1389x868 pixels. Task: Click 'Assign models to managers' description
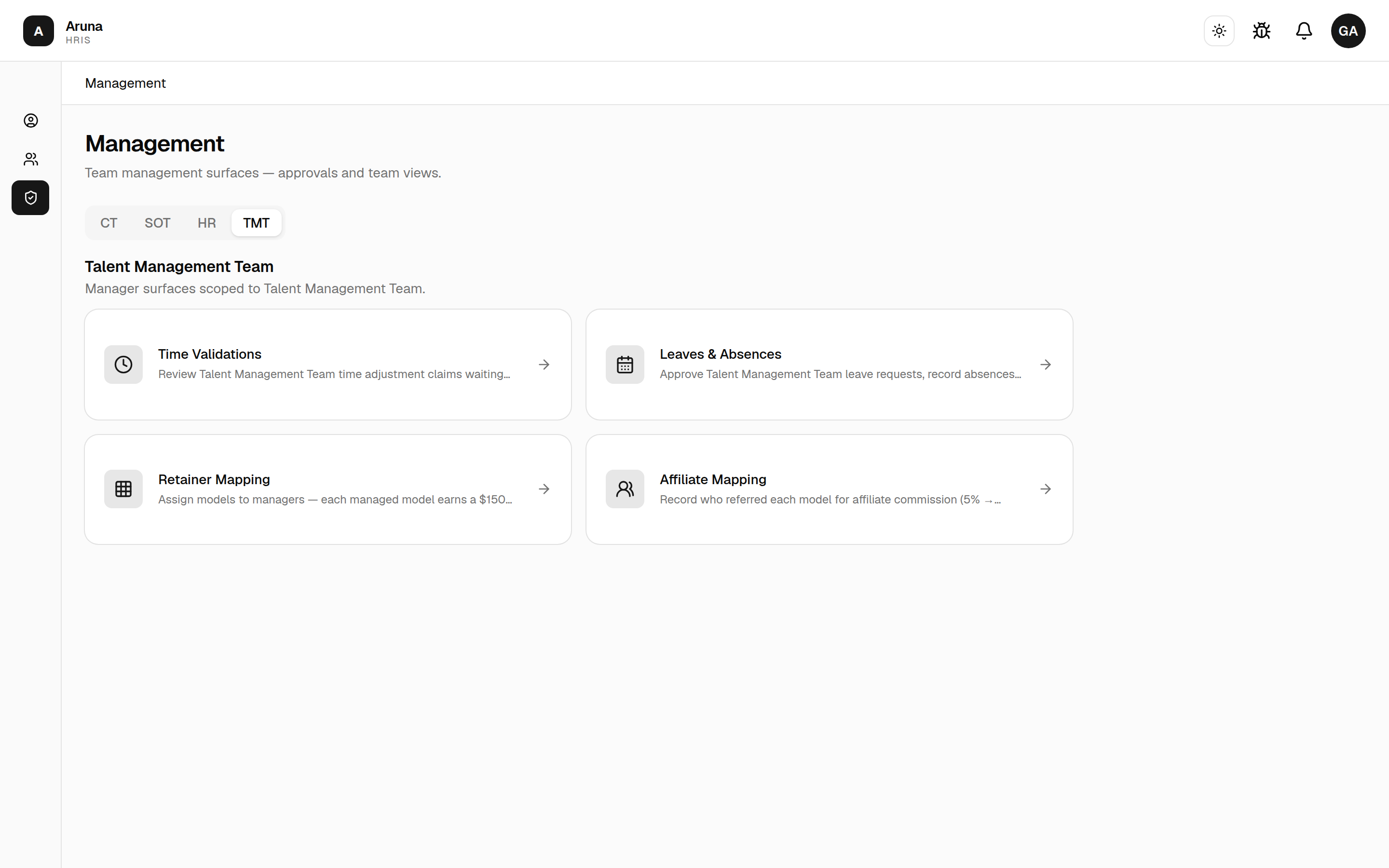[x=335, y=500]
